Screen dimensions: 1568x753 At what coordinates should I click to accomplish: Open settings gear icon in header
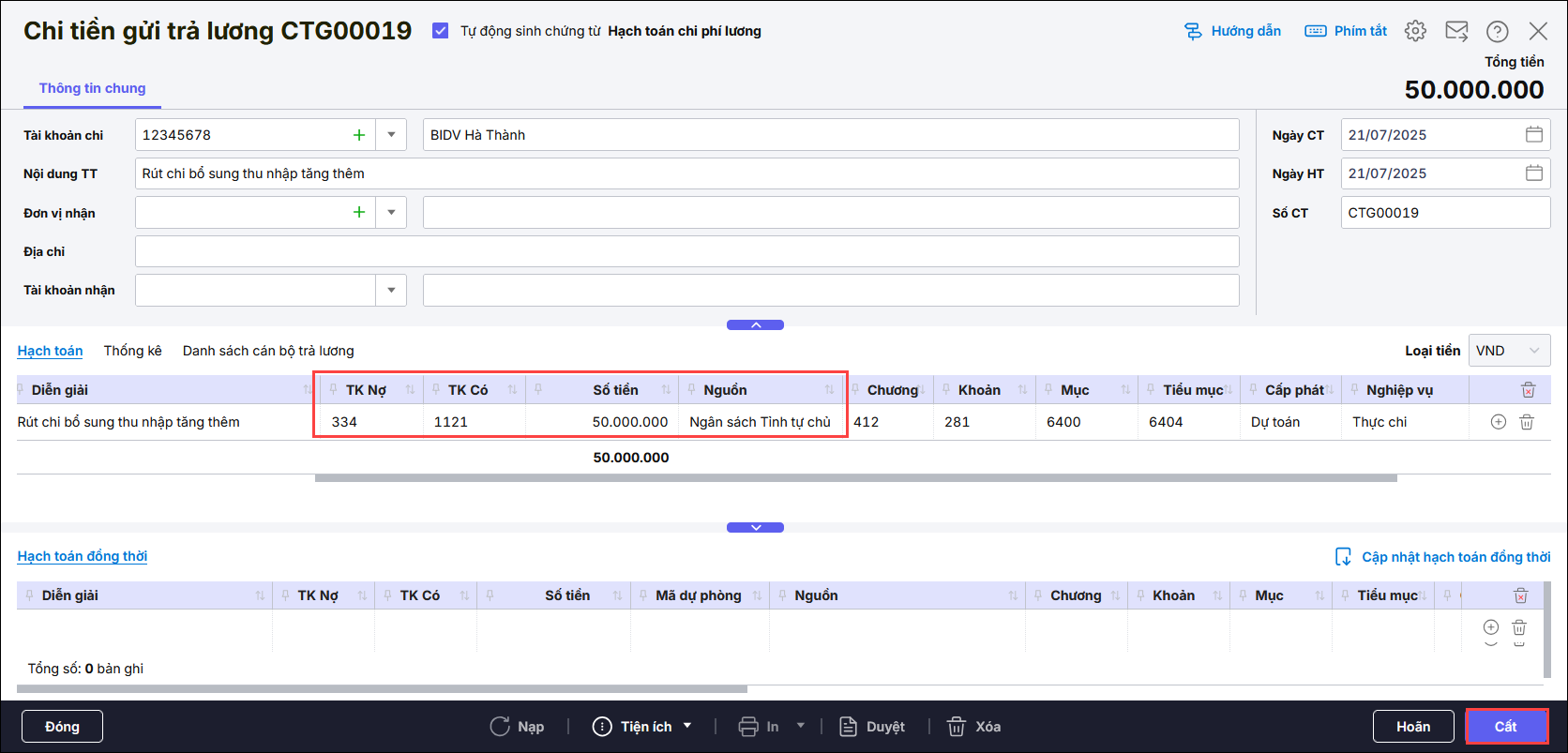[1415, 31]
